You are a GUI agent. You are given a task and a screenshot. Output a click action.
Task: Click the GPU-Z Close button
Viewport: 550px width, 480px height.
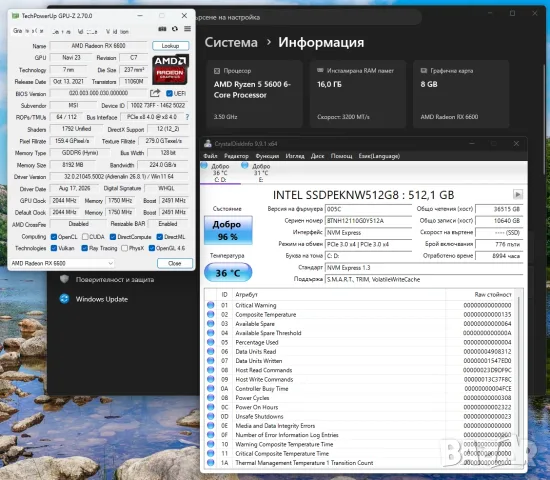pos(175,264)
